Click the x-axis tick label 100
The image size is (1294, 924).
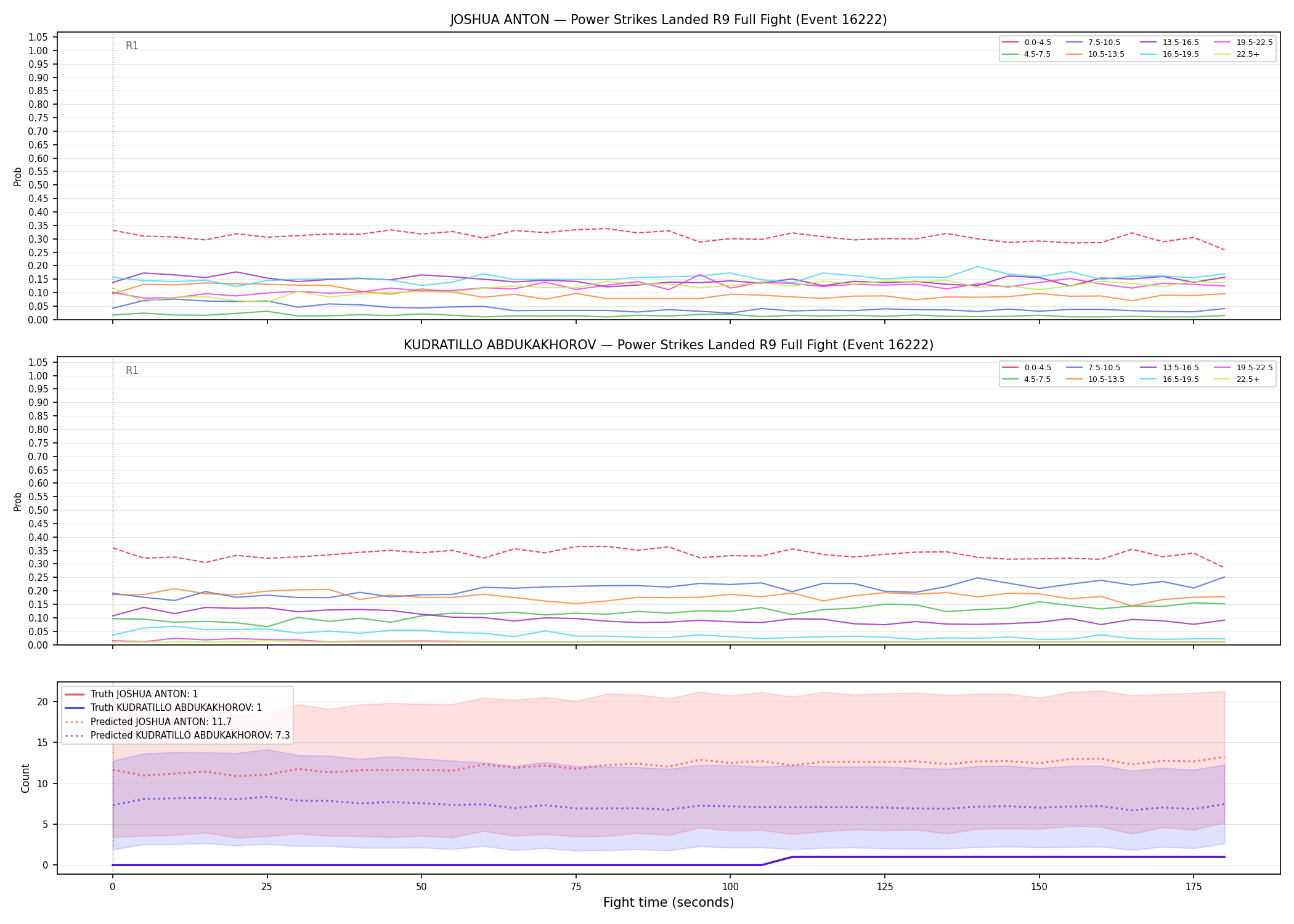click(x=730, y=887)
